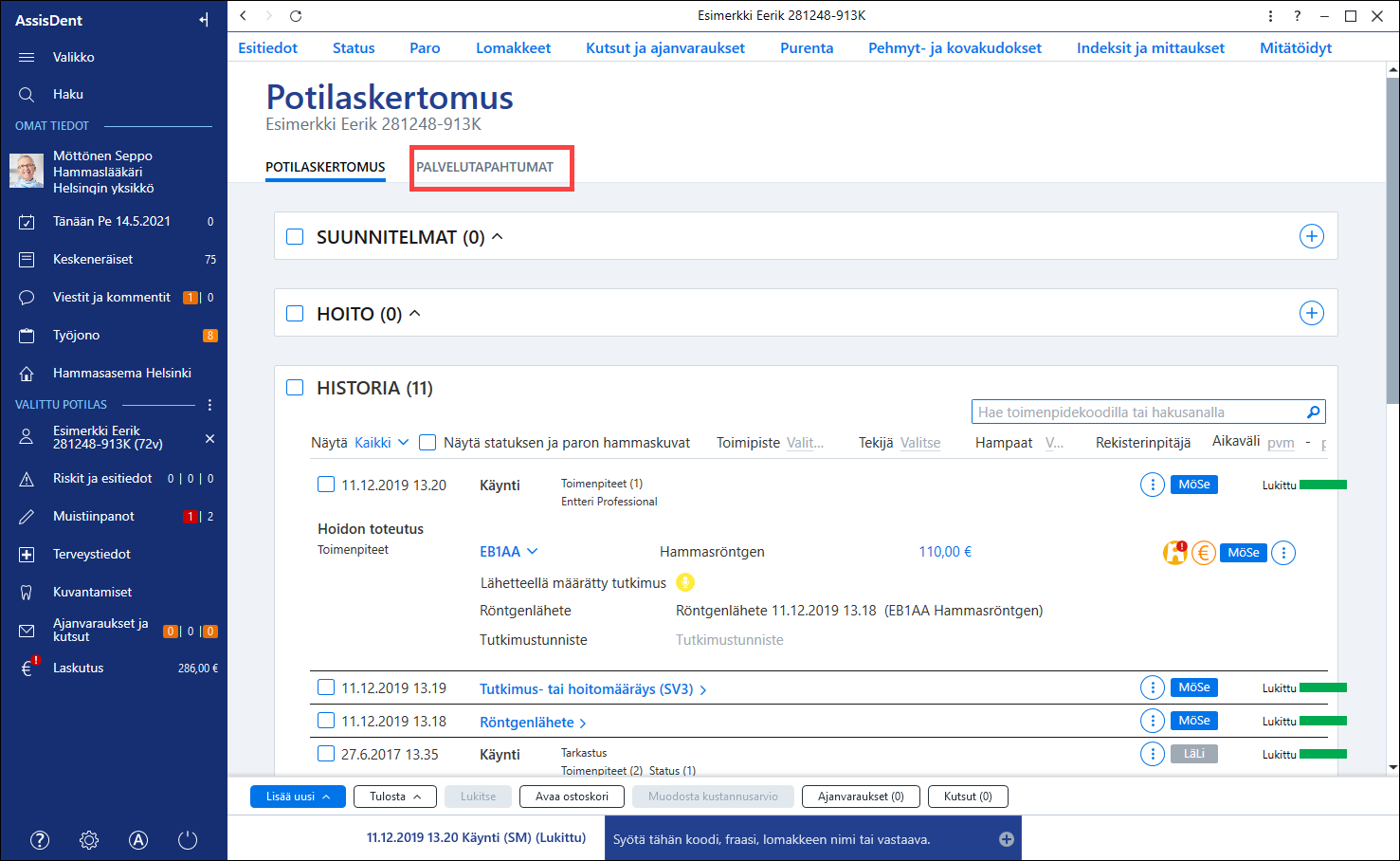Enable Näytä statuksen ja paron hammaskuvat checkbox
Screen dimensions: 1400x861
427,442
